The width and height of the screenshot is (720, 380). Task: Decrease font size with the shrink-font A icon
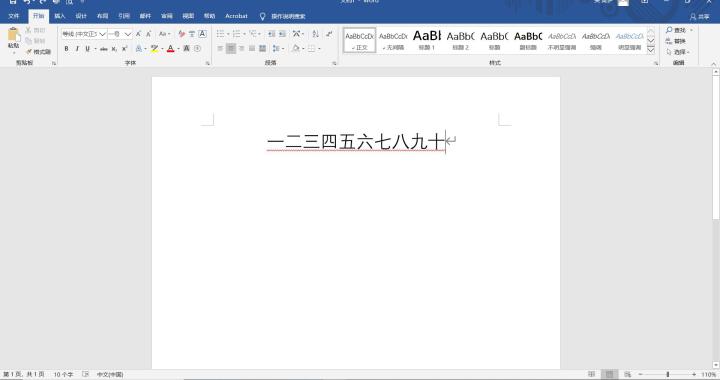click(148, 34)
